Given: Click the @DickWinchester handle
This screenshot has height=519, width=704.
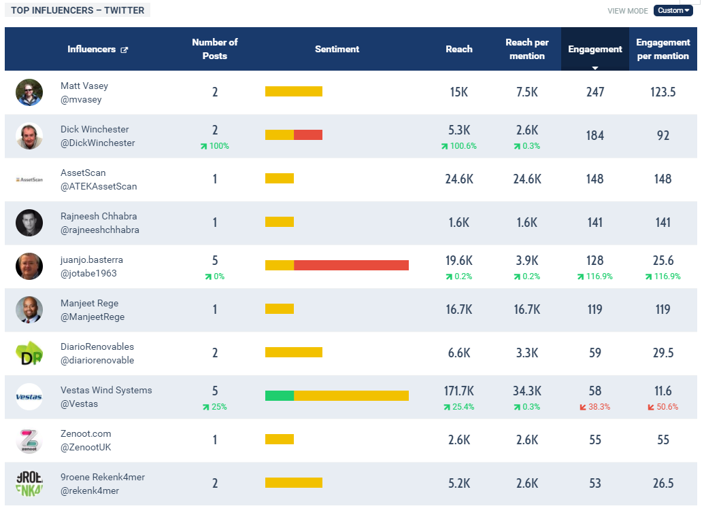Looking at the screenshot, I should point(97,143).
